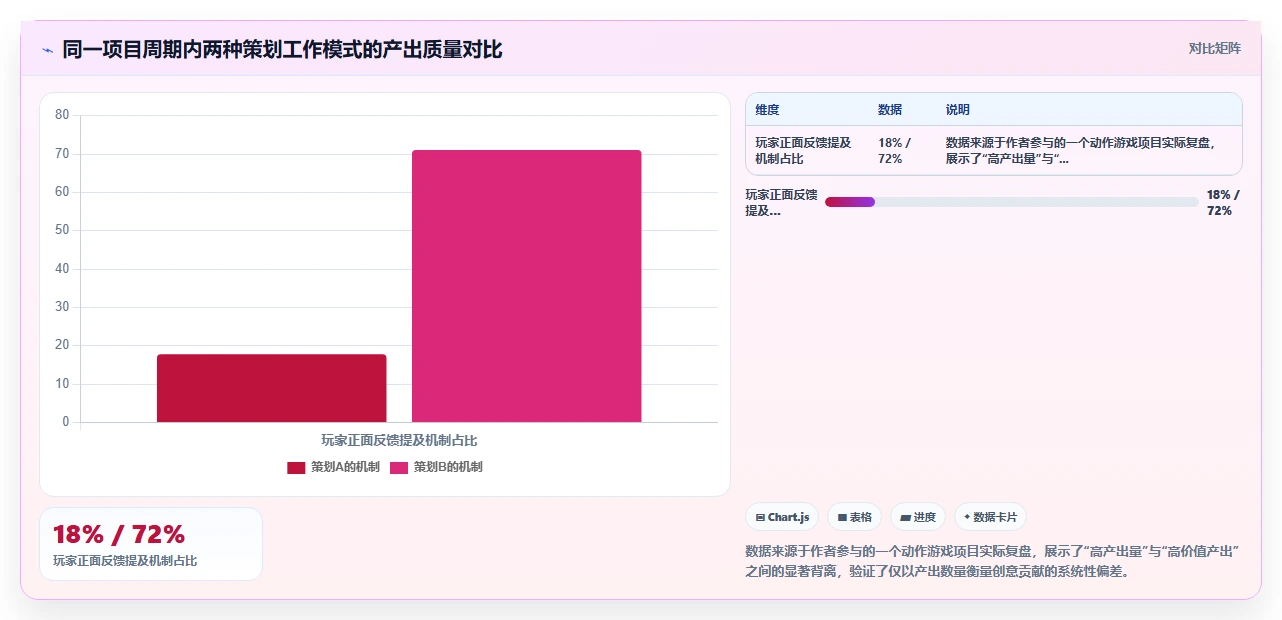The height and width of the screenshot is (620, 1282).
Task: Click the 数据 column header
Action: click(890, 110)
